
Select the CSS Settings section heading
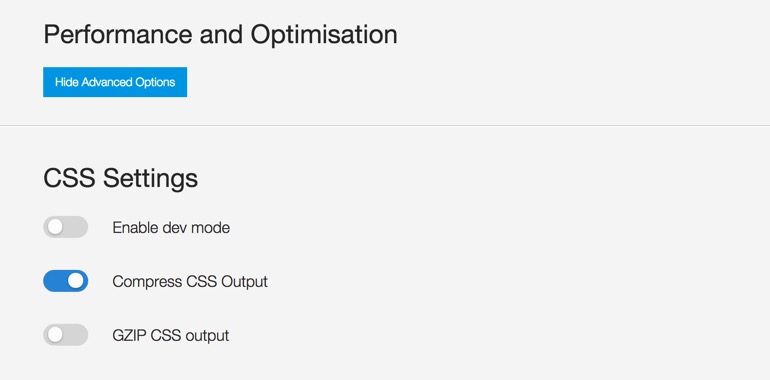[121, 179]
